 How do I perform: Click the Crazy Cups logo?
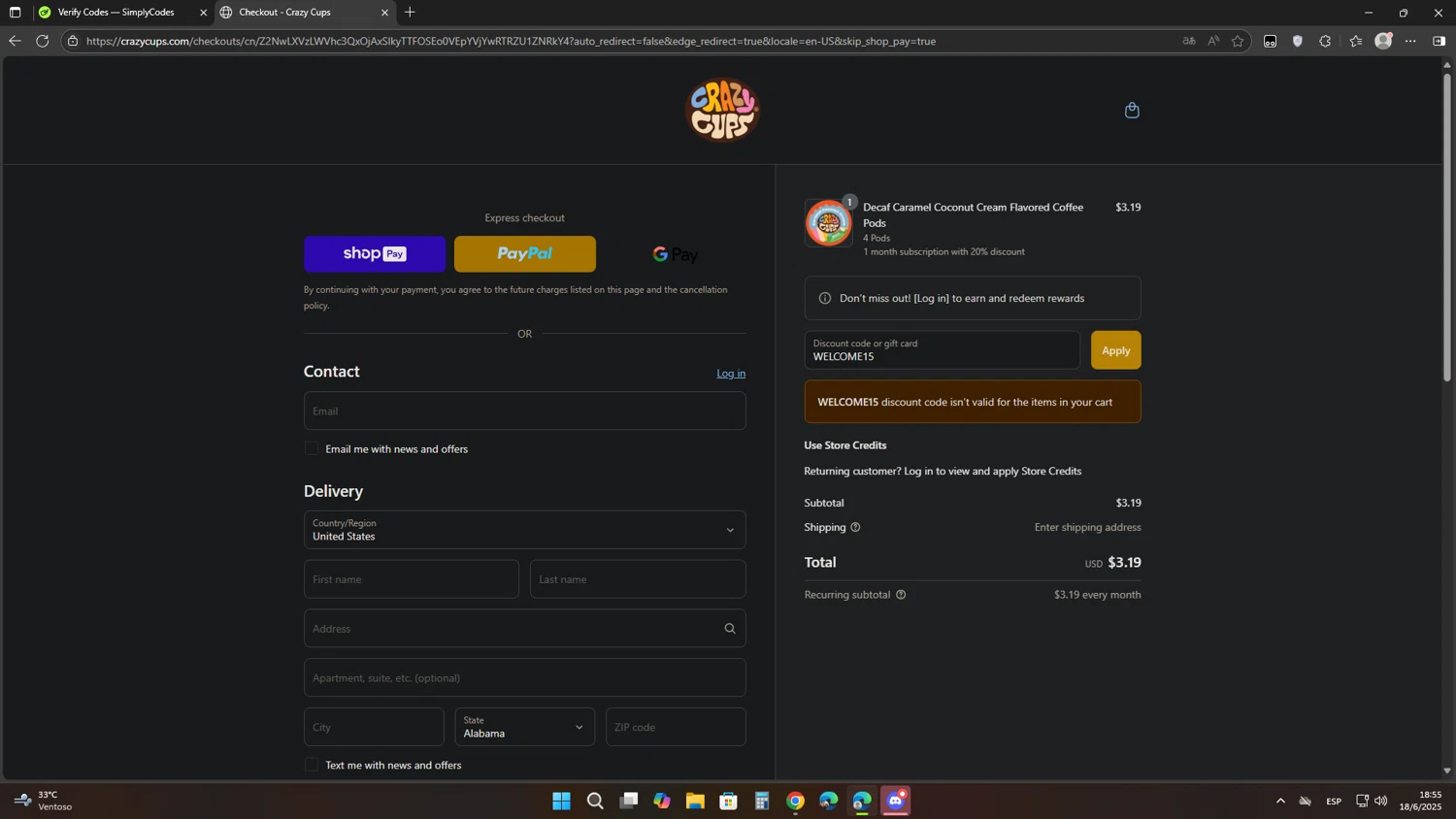(x=722, y=110)
